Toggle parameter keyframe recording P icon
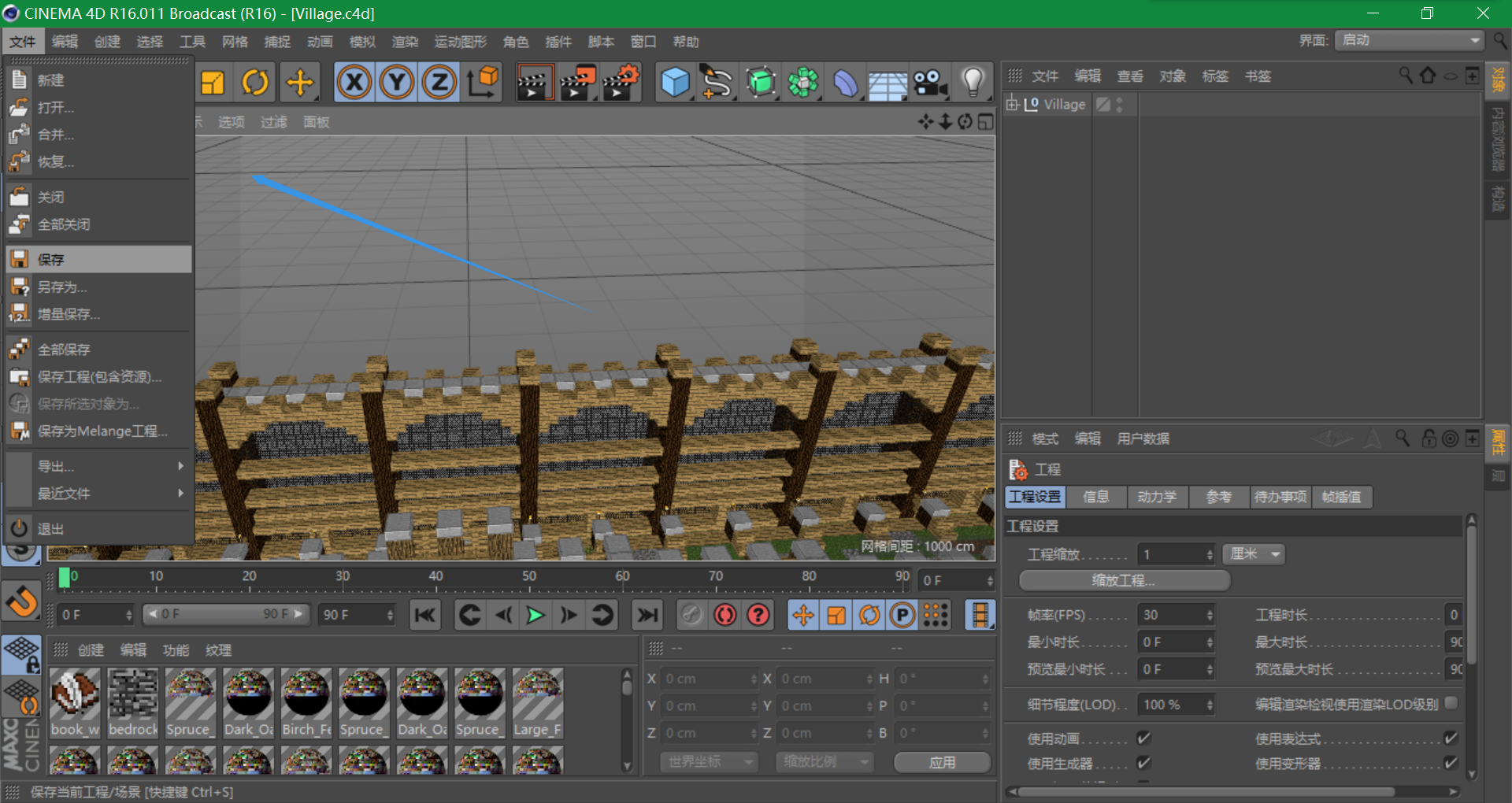 902,615
